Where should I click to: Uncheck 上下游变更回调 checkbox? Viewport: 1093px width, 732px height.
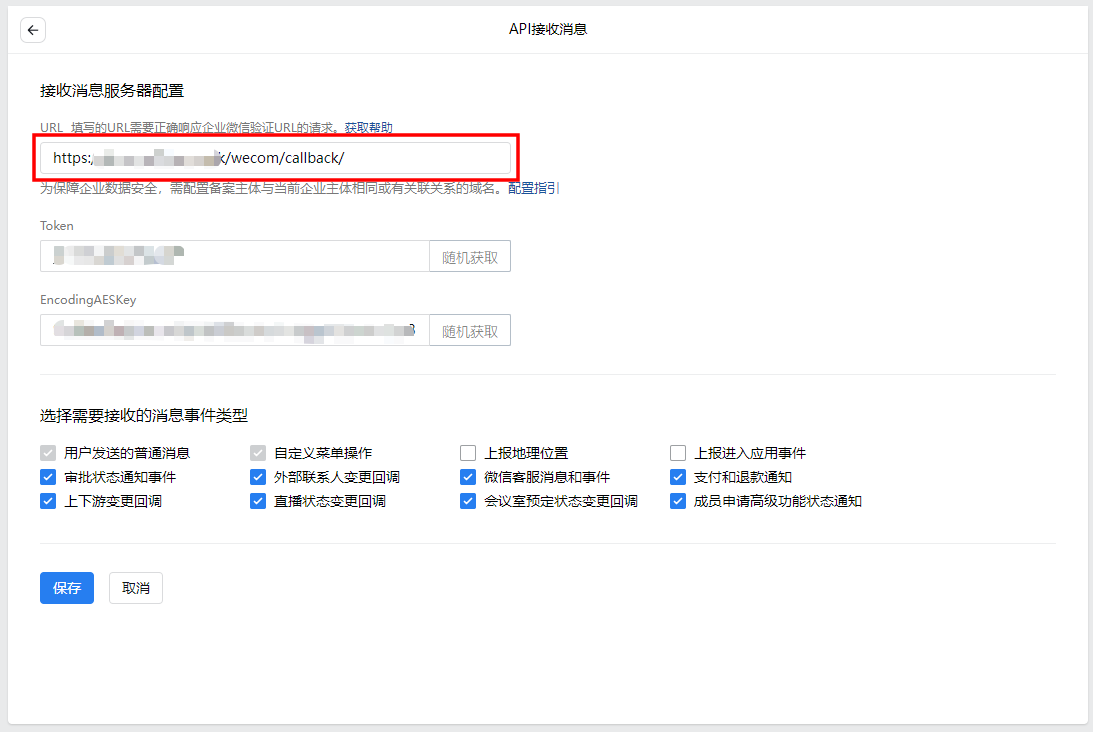(48, 501)
